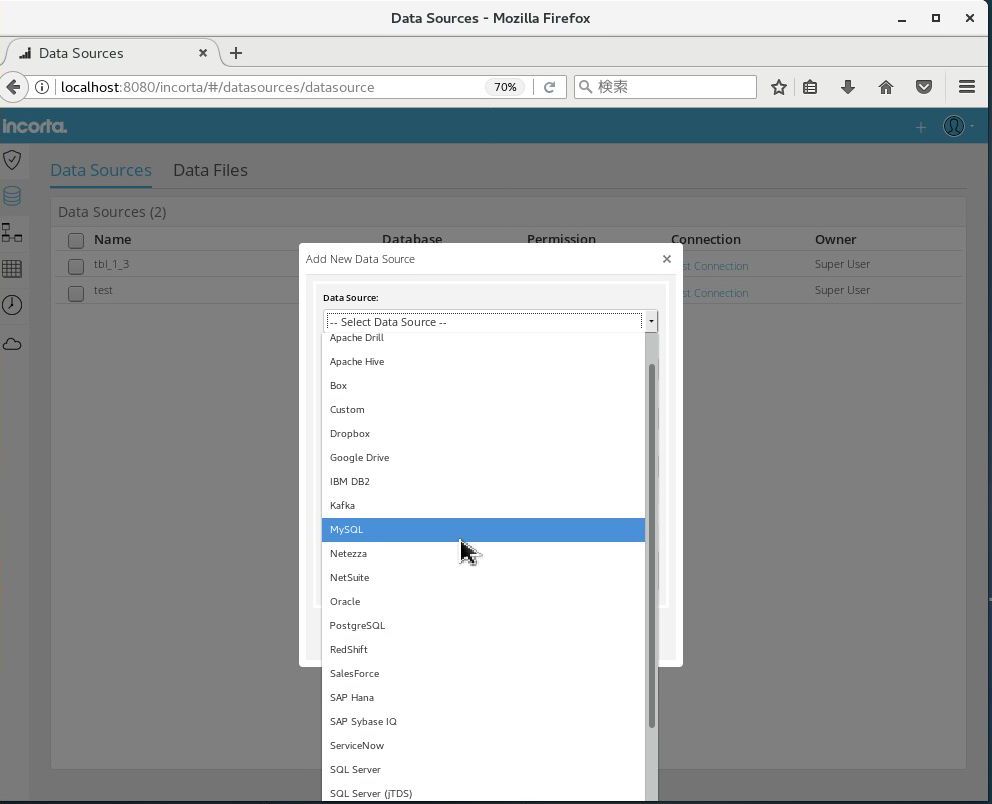Open the Business Schema grid icon in the sidebar
992x804 pixels.
pos(12,269)
